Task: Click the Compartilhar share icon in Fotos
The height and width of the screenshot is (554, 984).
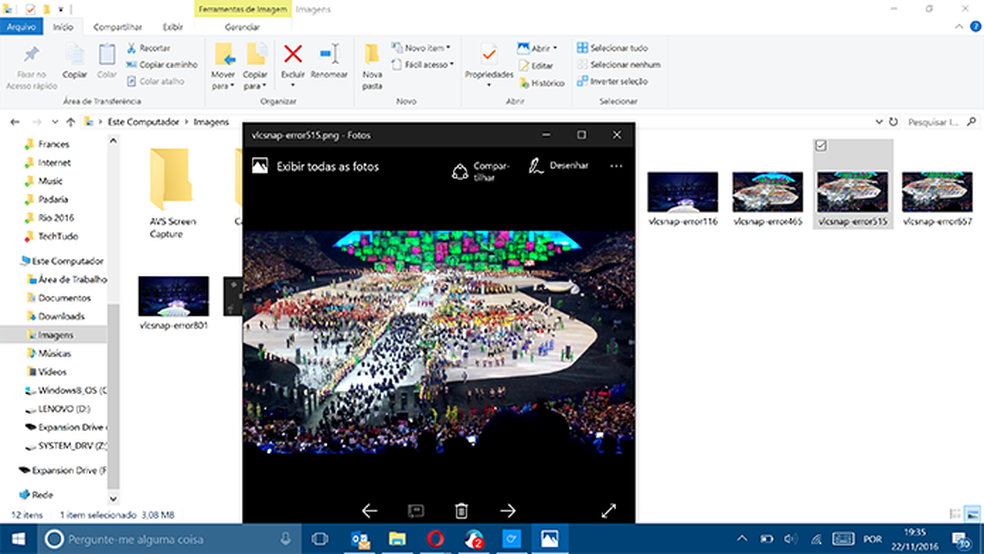Action: [x=460, y=170]
